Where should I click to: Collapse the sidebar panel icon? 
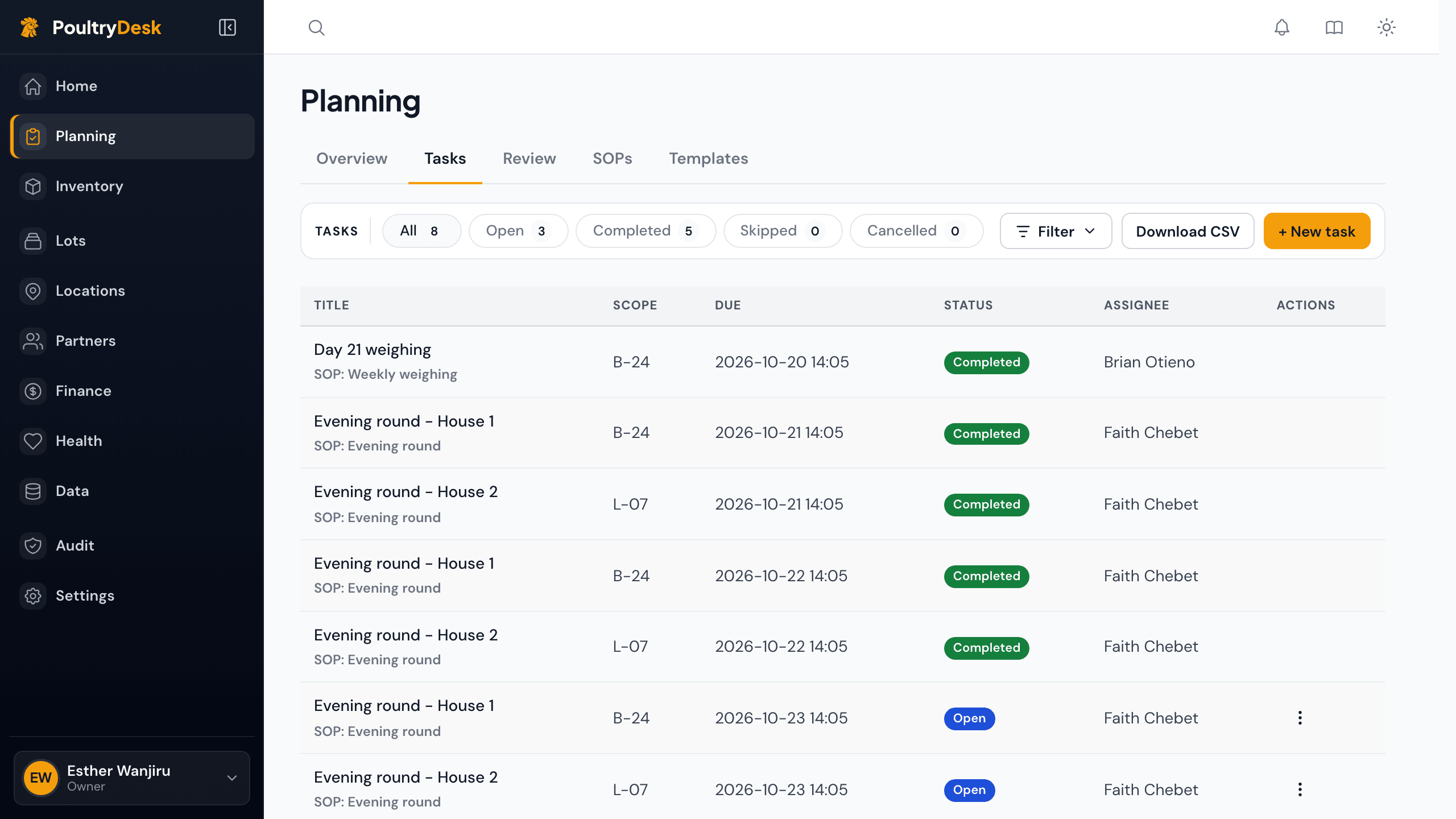227,27
